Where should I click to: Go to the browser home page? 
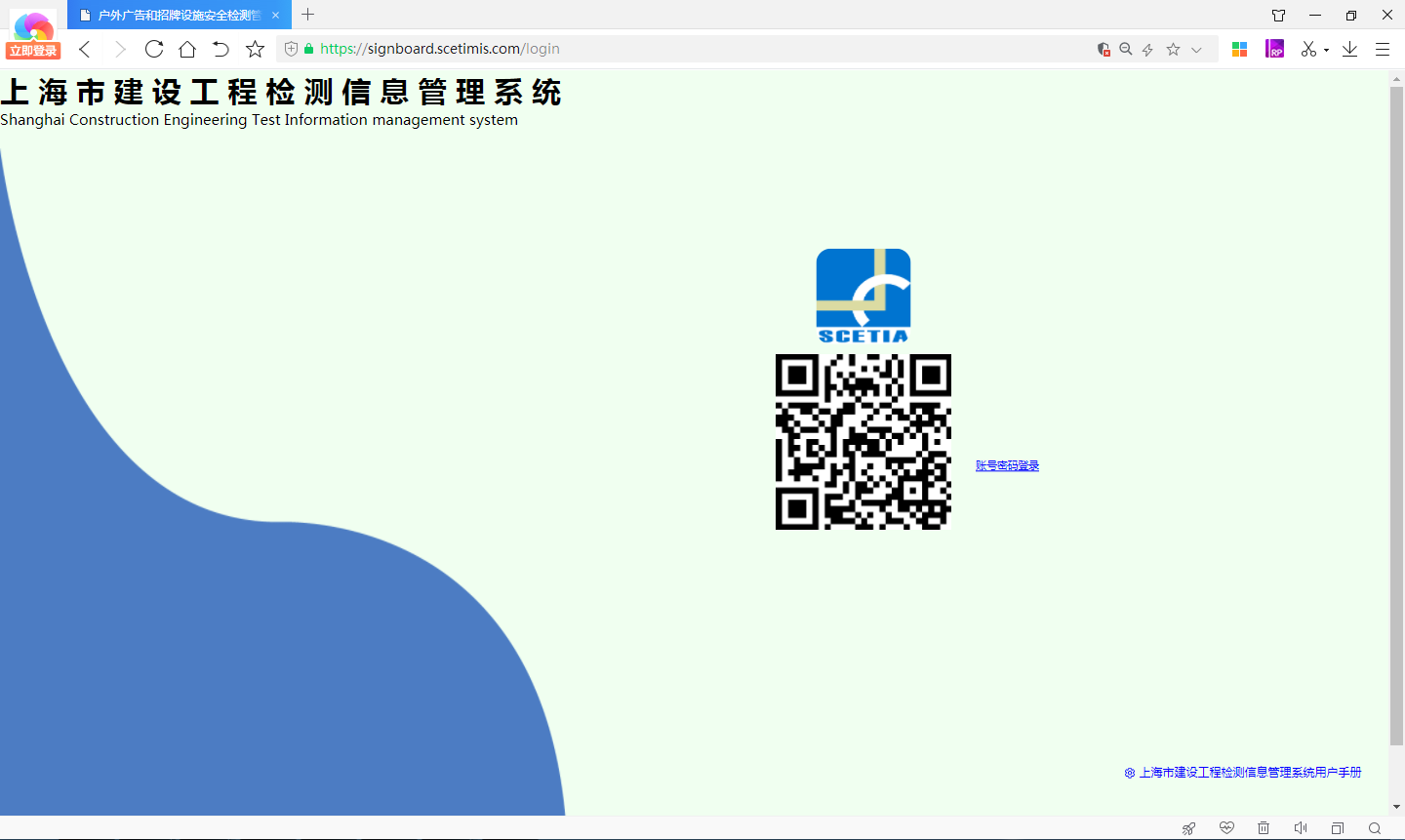click(187, 49)
